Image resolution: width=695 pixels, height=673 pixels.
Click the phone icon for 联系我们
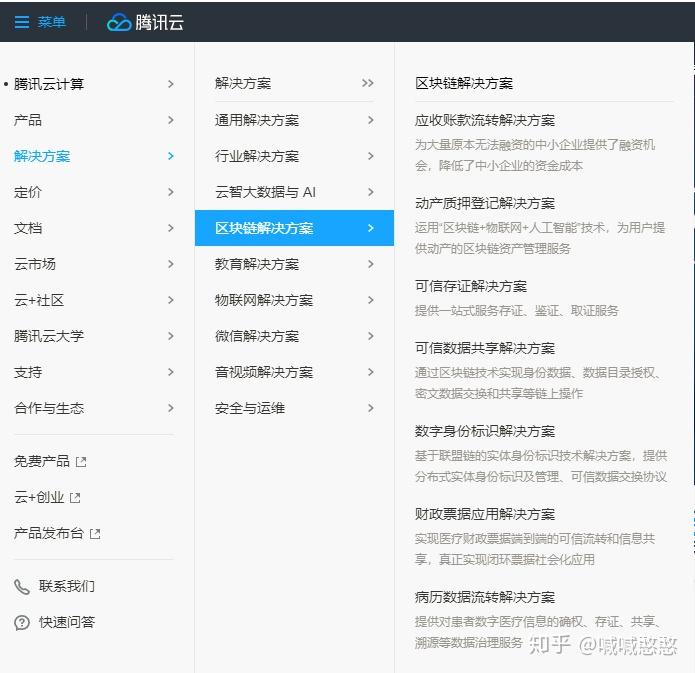(22, 587)
